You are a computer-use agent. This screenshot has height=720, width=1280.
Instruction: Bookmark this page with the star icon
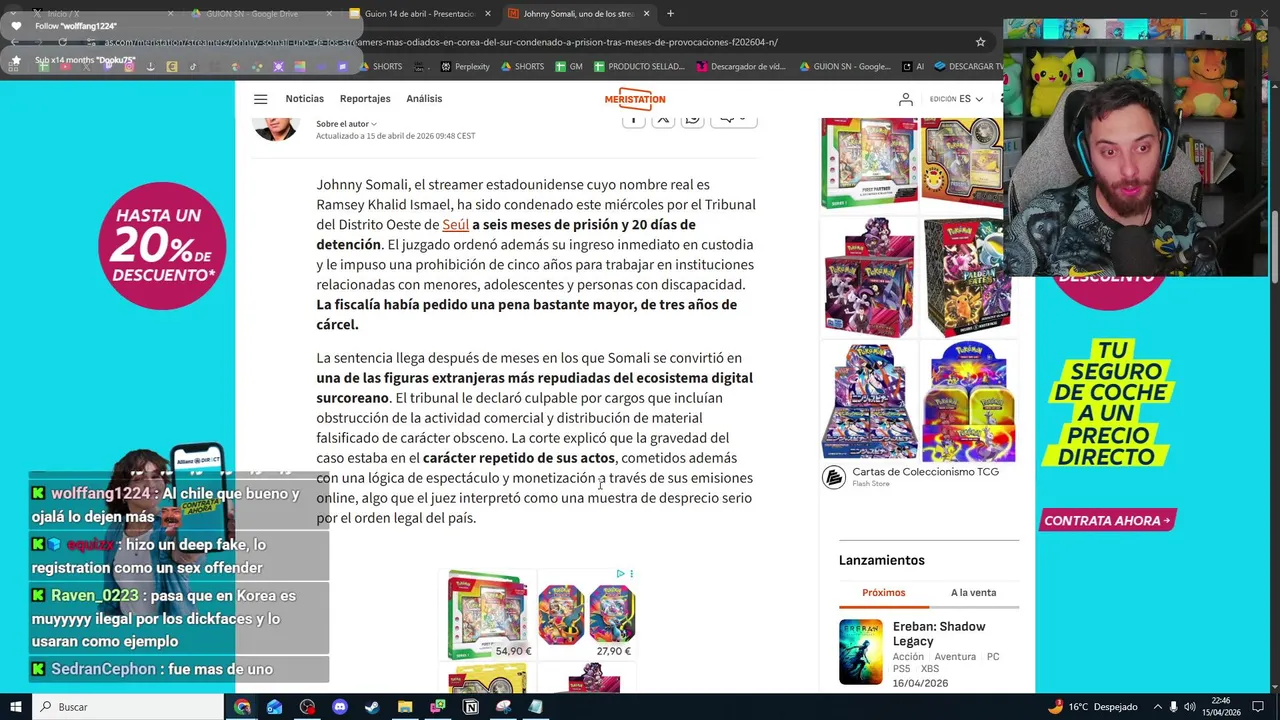pyautogui.click(x=980, y=42)
